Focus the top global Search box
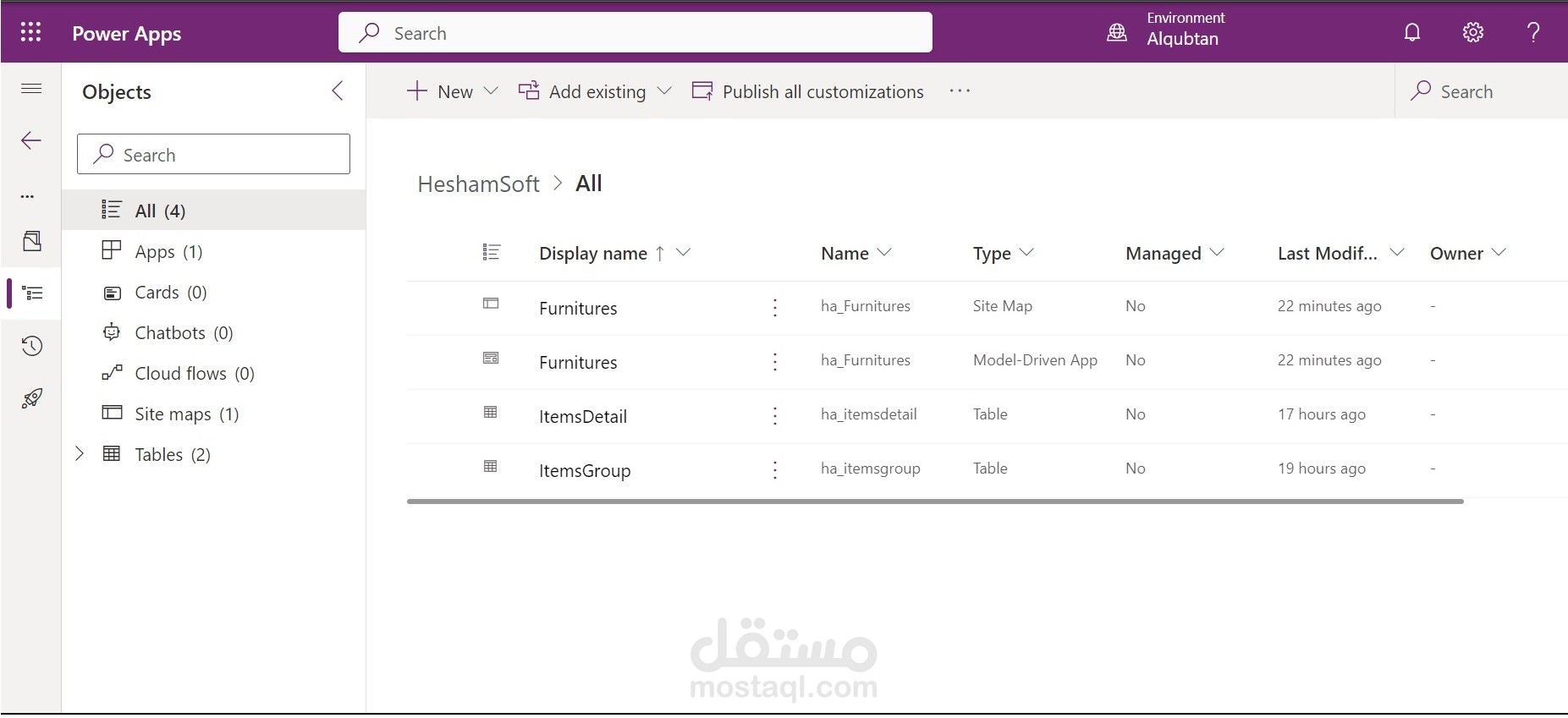 (635, 32)
